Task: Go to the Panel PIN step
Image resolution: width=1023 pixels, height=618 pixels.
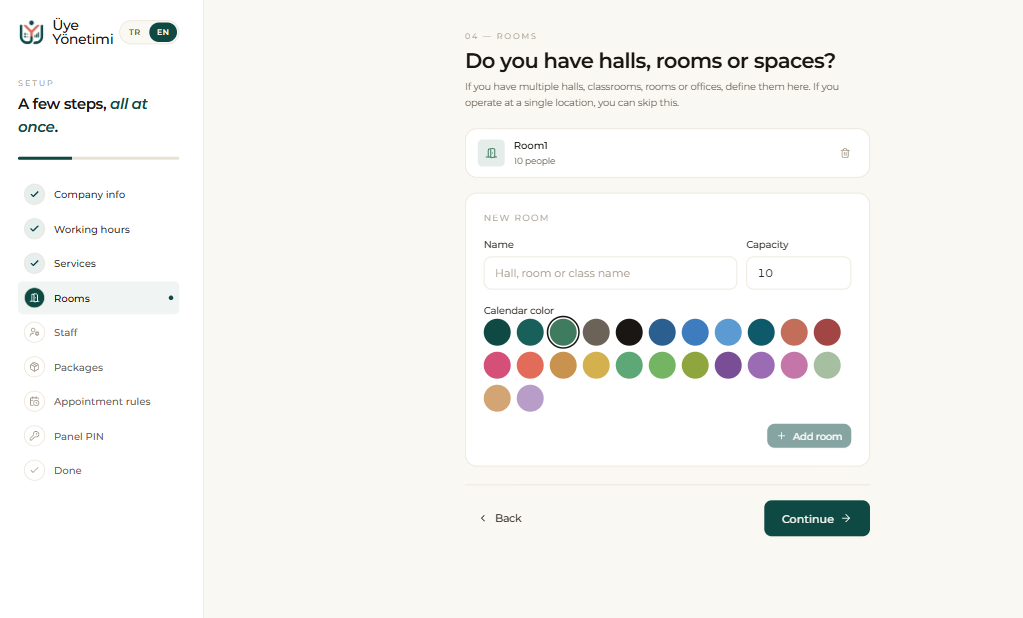Action: coord(99,436)
